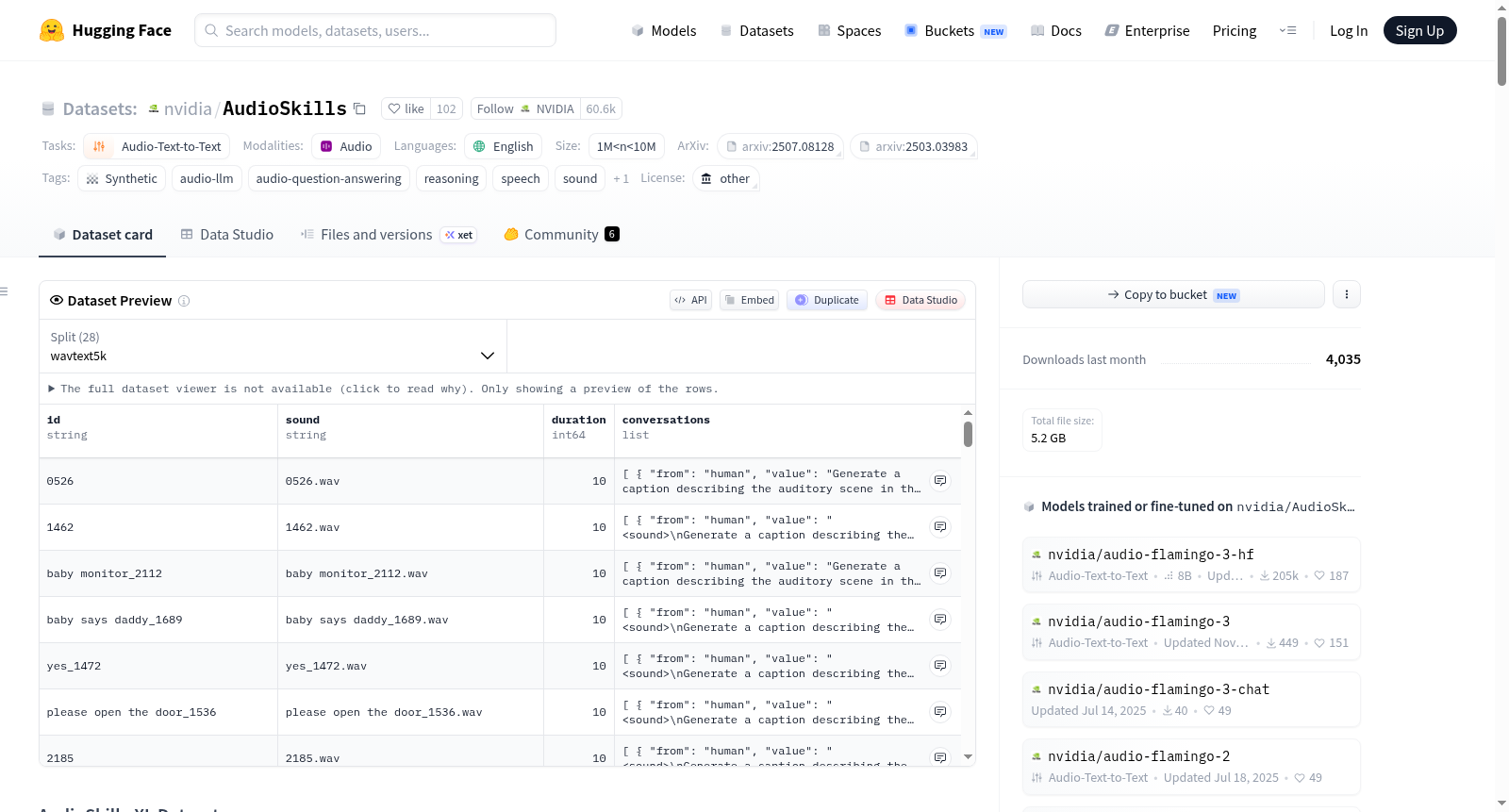Open the nvidia/audio-flamingo-3-hf model card
Image resolution: width=1509 pixels, height=812 pixels.
(x=1191, y=564)
